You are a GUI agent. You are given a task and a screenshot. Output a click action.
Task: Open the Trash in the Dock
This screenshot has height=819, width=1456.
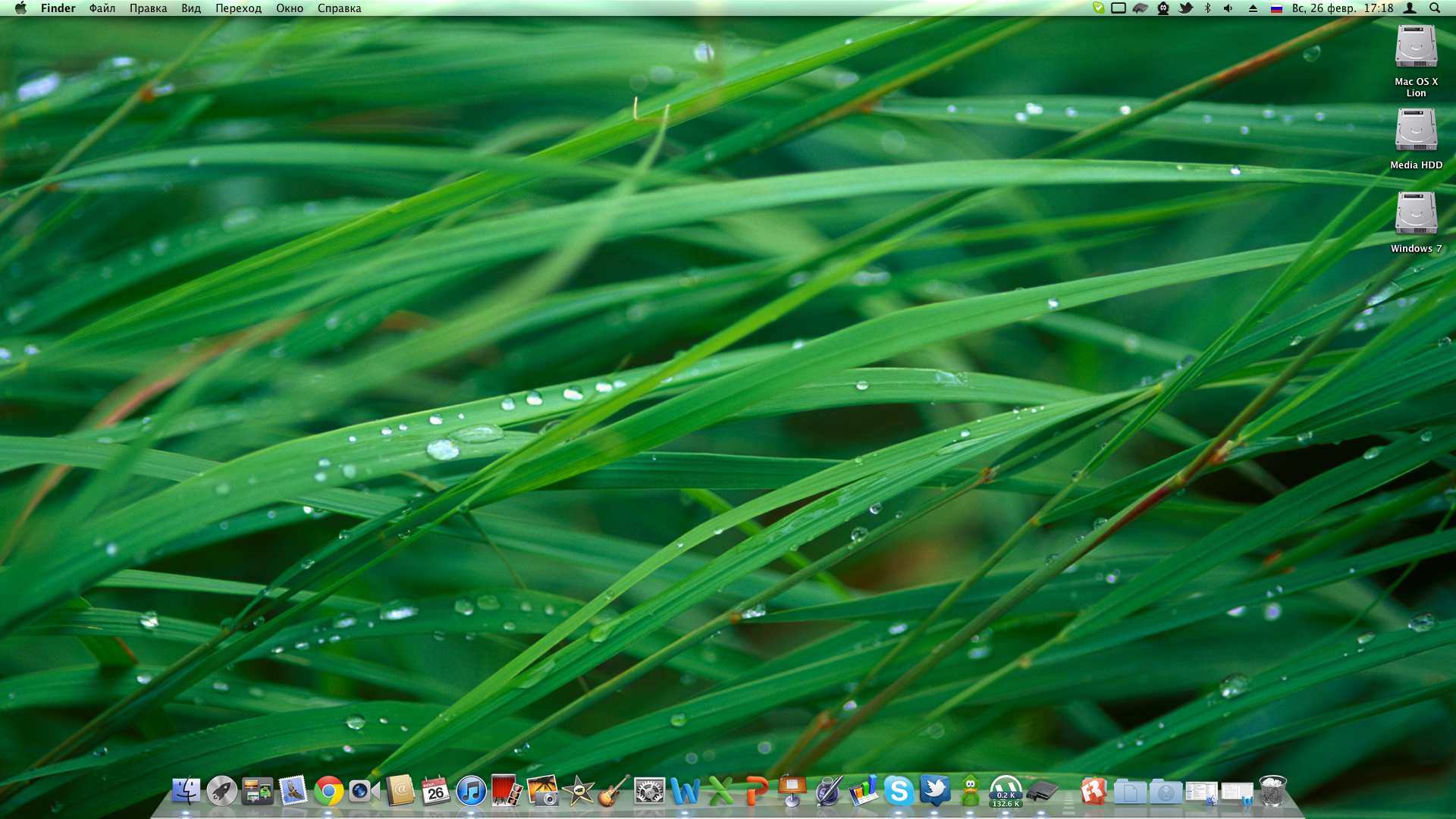click(x=1273, y=791)
